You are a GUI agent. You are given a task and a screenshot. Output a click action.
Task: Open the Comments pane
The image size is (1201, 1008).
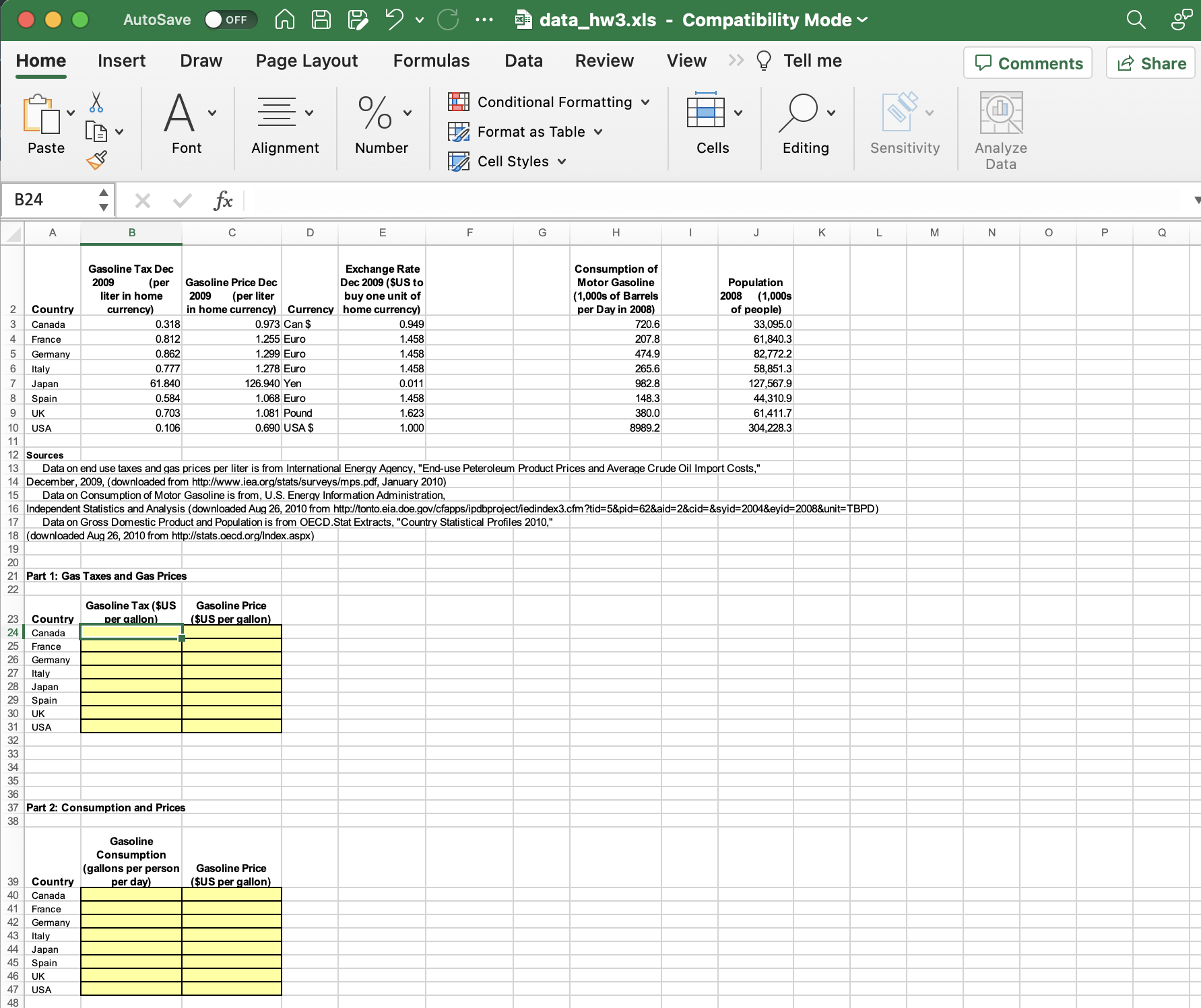1028,63
